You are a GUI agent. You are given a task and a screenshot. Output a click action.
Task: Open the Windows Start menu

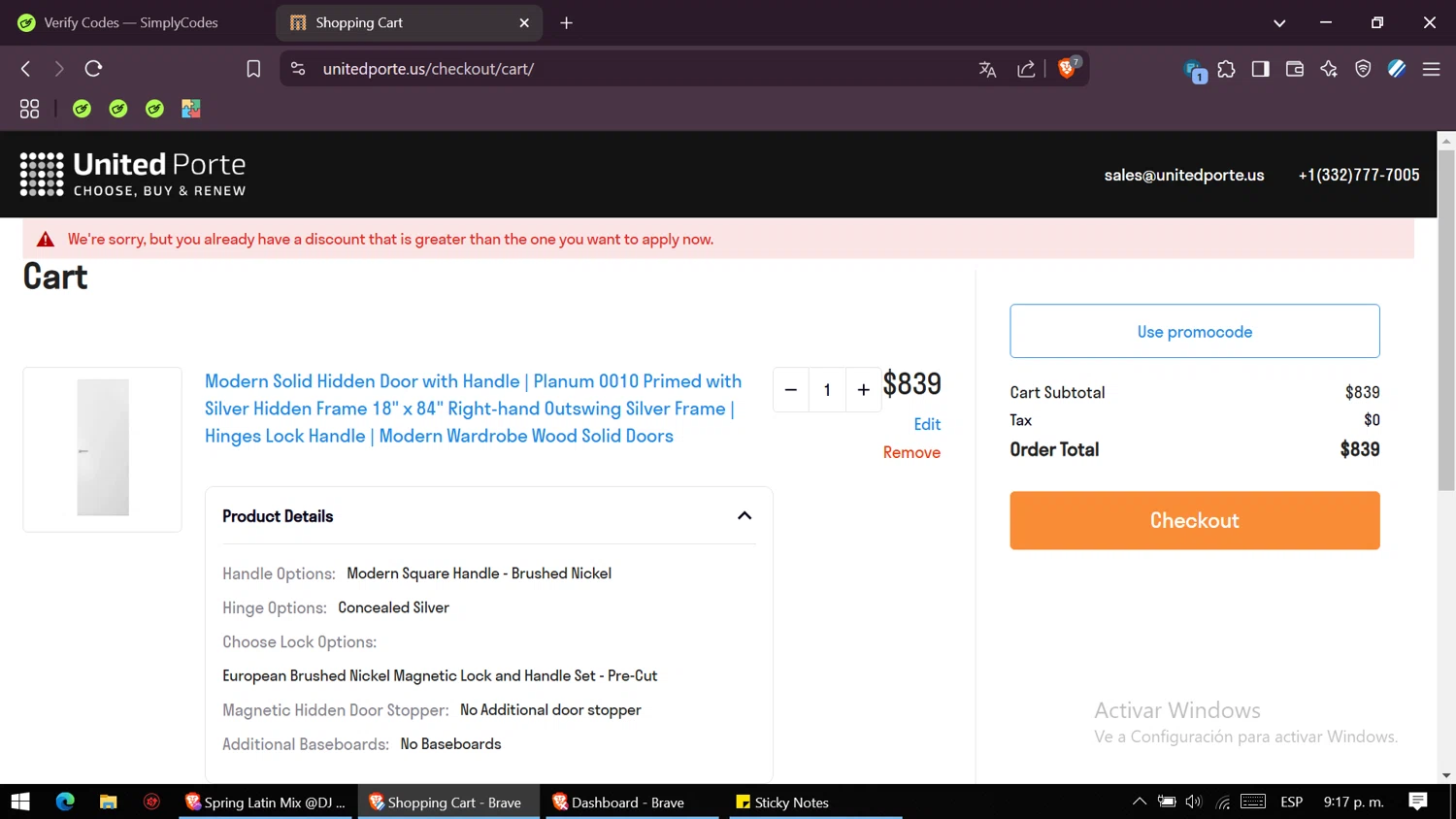click(x=20, y=802)
